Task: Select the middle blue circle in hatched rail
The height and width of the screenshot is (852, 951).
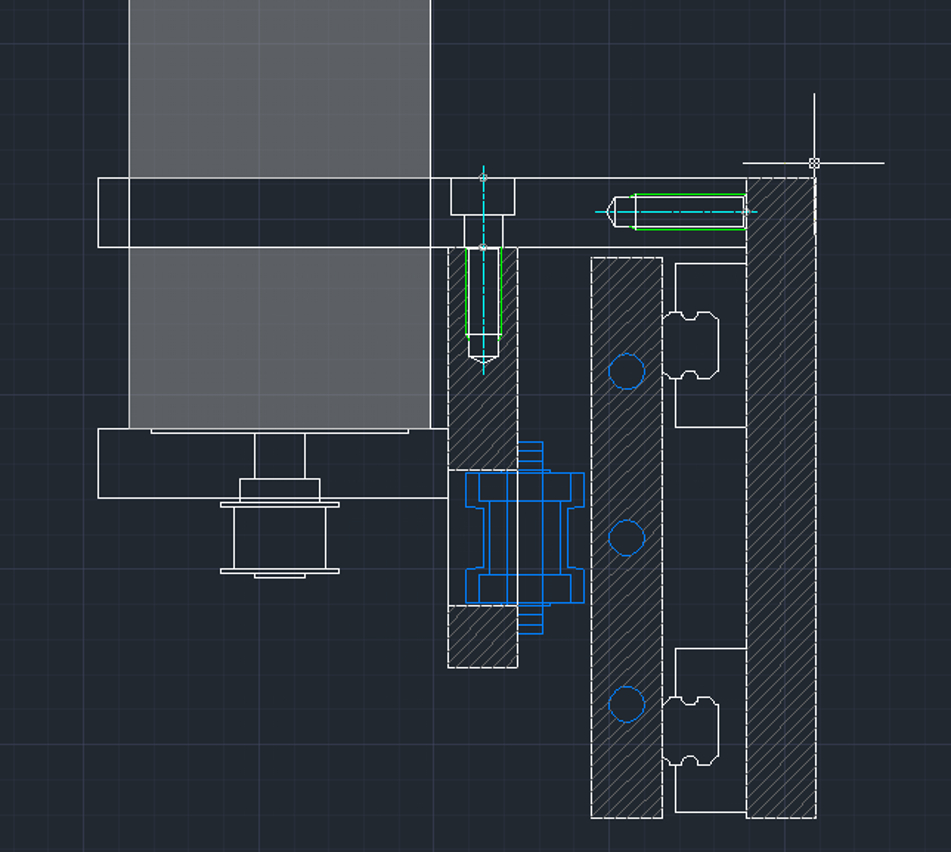Action: pyautogui.click(x=627, y=537)
